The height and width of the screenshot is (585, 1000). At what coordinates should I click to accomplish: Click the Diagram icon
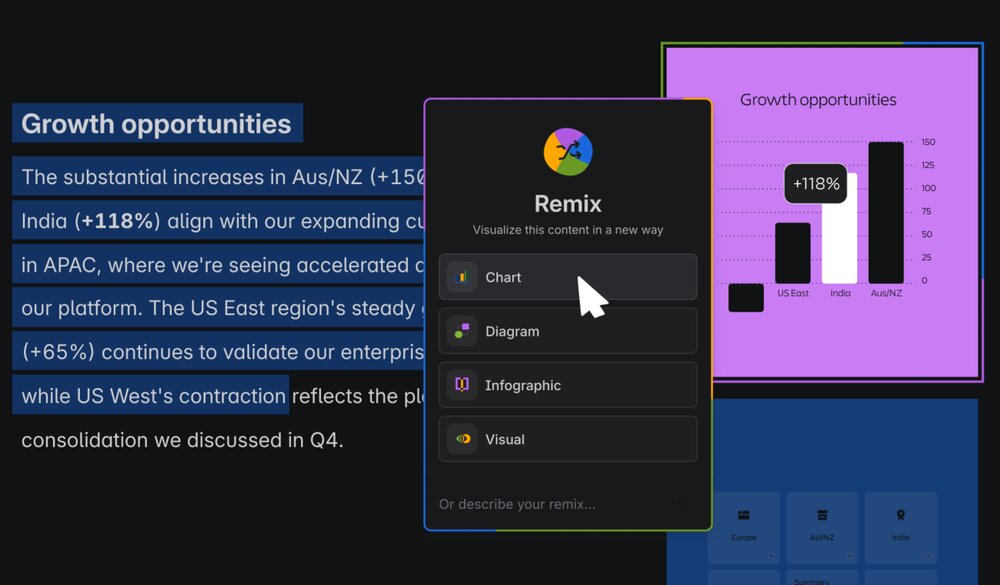[x=461, y=331]
